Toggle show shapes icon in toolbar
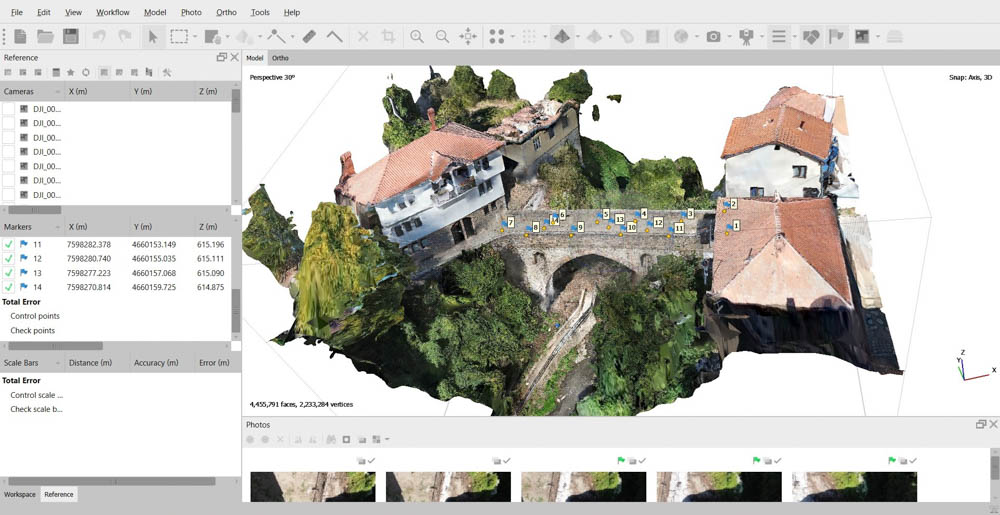The height and width of the screenshot is (515, 1000). pos(811,36)
